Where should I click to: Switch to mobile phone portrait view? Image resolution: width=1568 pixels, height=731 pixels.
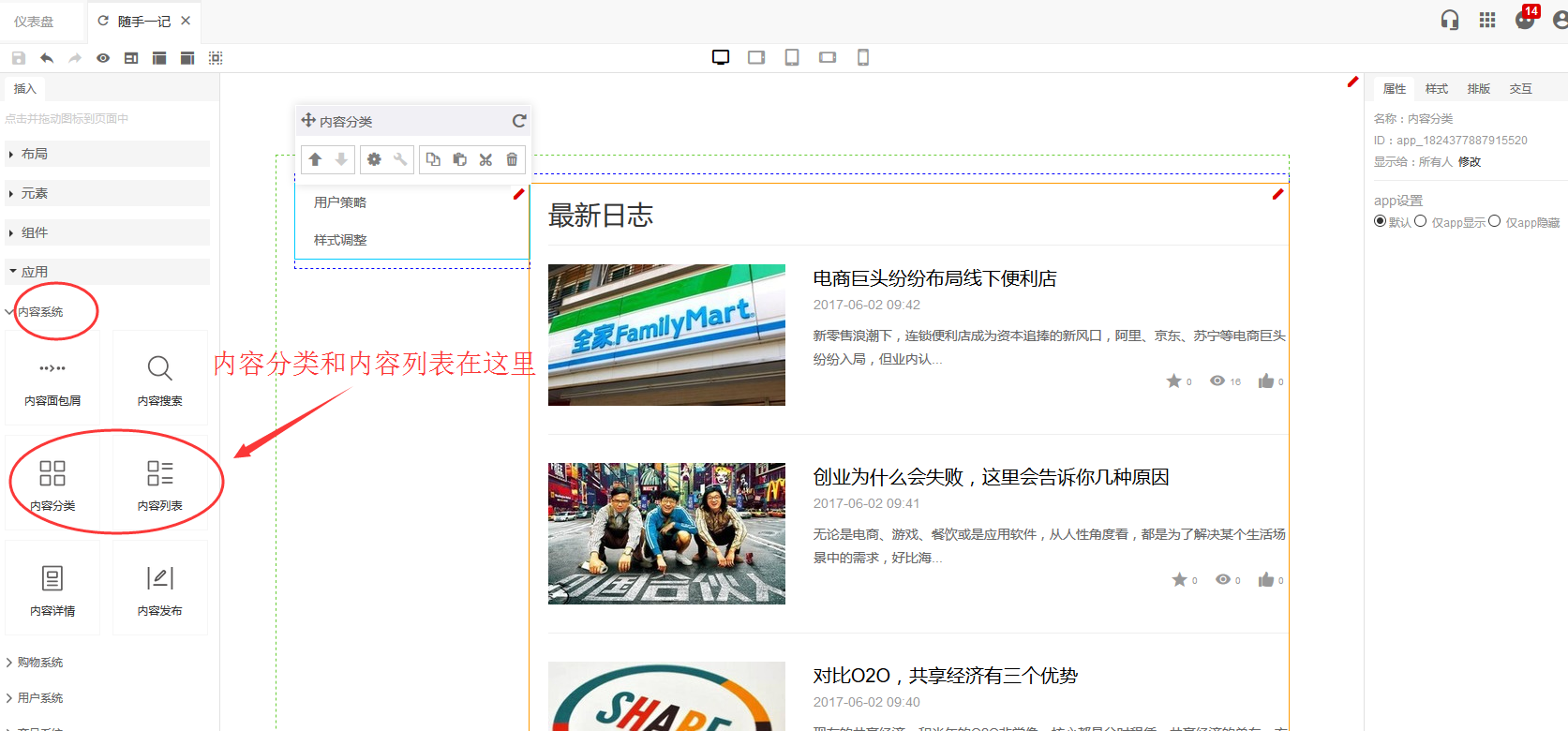(863, 57)
